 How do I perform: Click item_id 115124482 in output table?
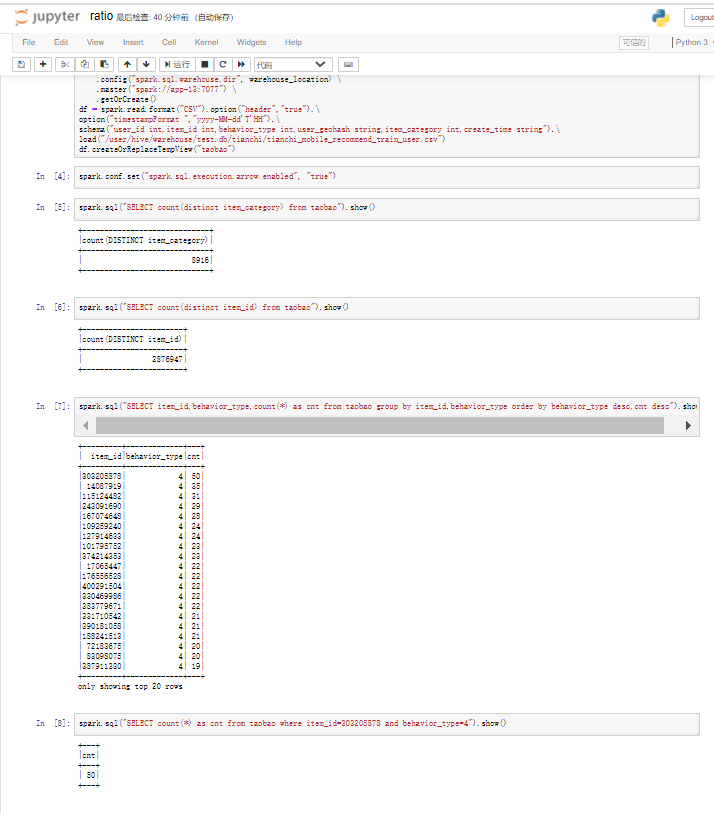click(x=102, y=496)
